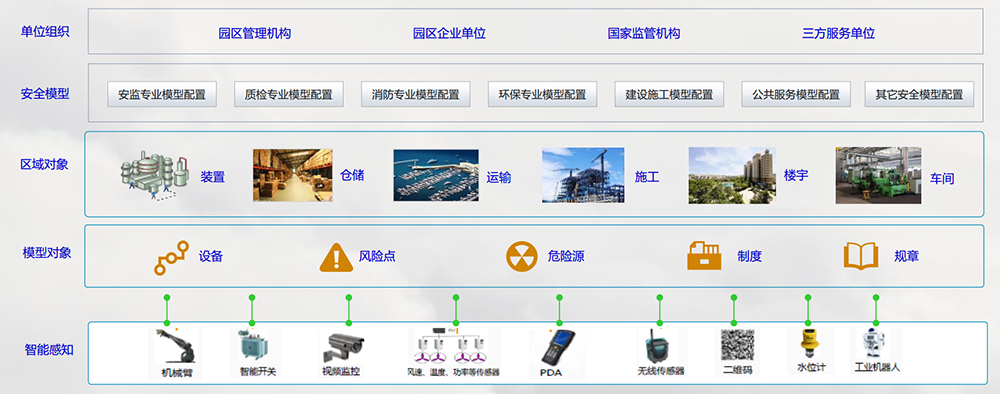Select the 风险点 warning triangle icon

336,257
